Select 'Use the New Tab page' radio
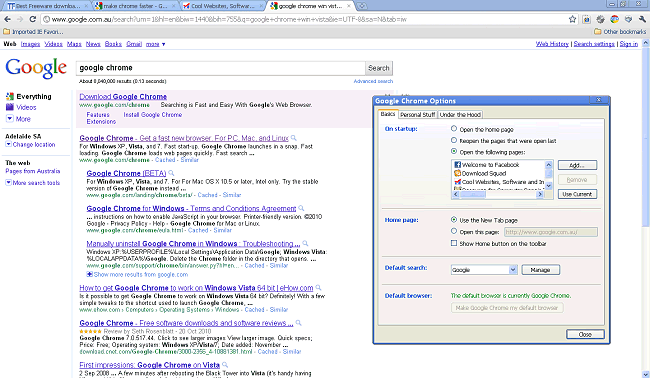 tap(454, 220)
